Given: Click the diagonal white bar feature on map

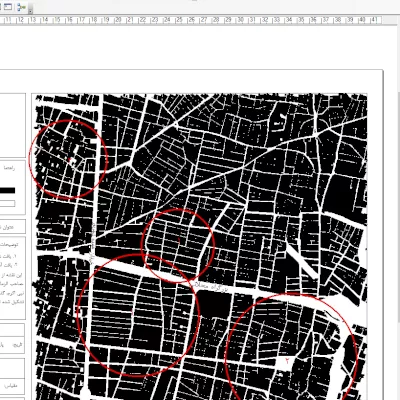Looking at the screenshot, I should pos(302,261).
